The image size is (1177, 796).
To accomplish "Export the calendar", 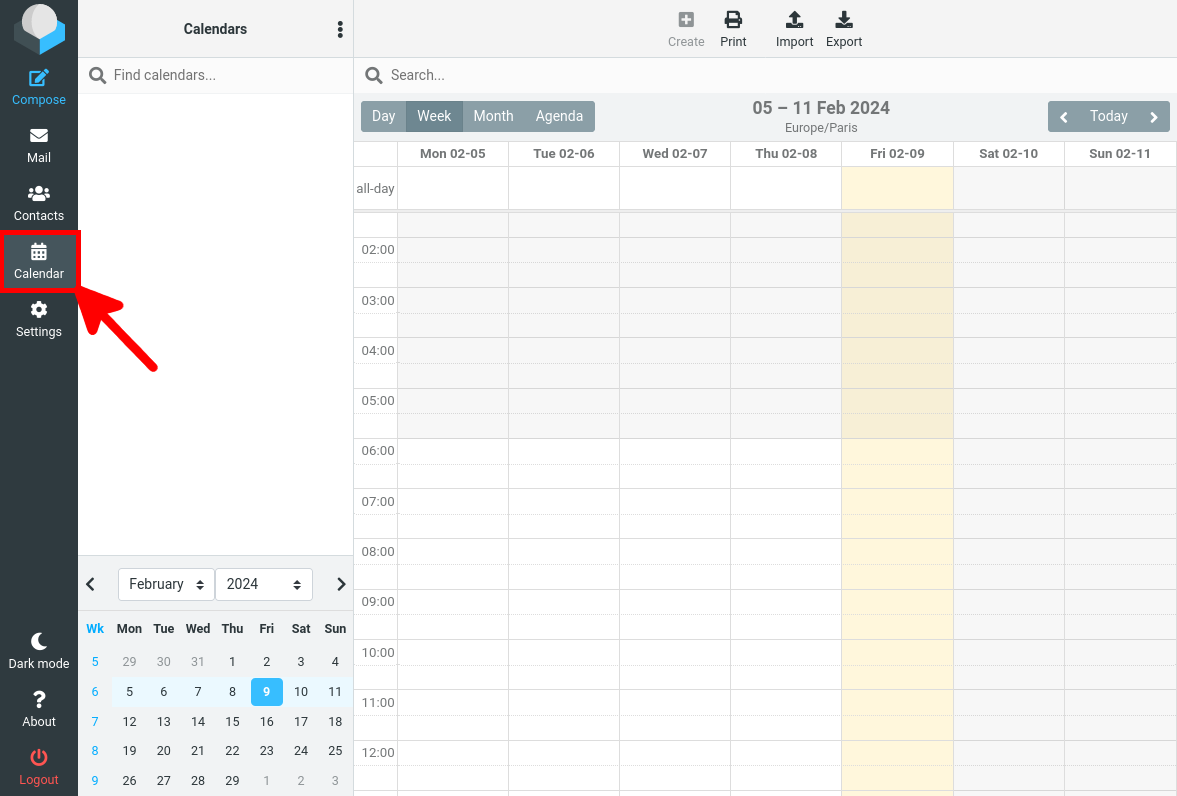I will click(x=843, y=27).
